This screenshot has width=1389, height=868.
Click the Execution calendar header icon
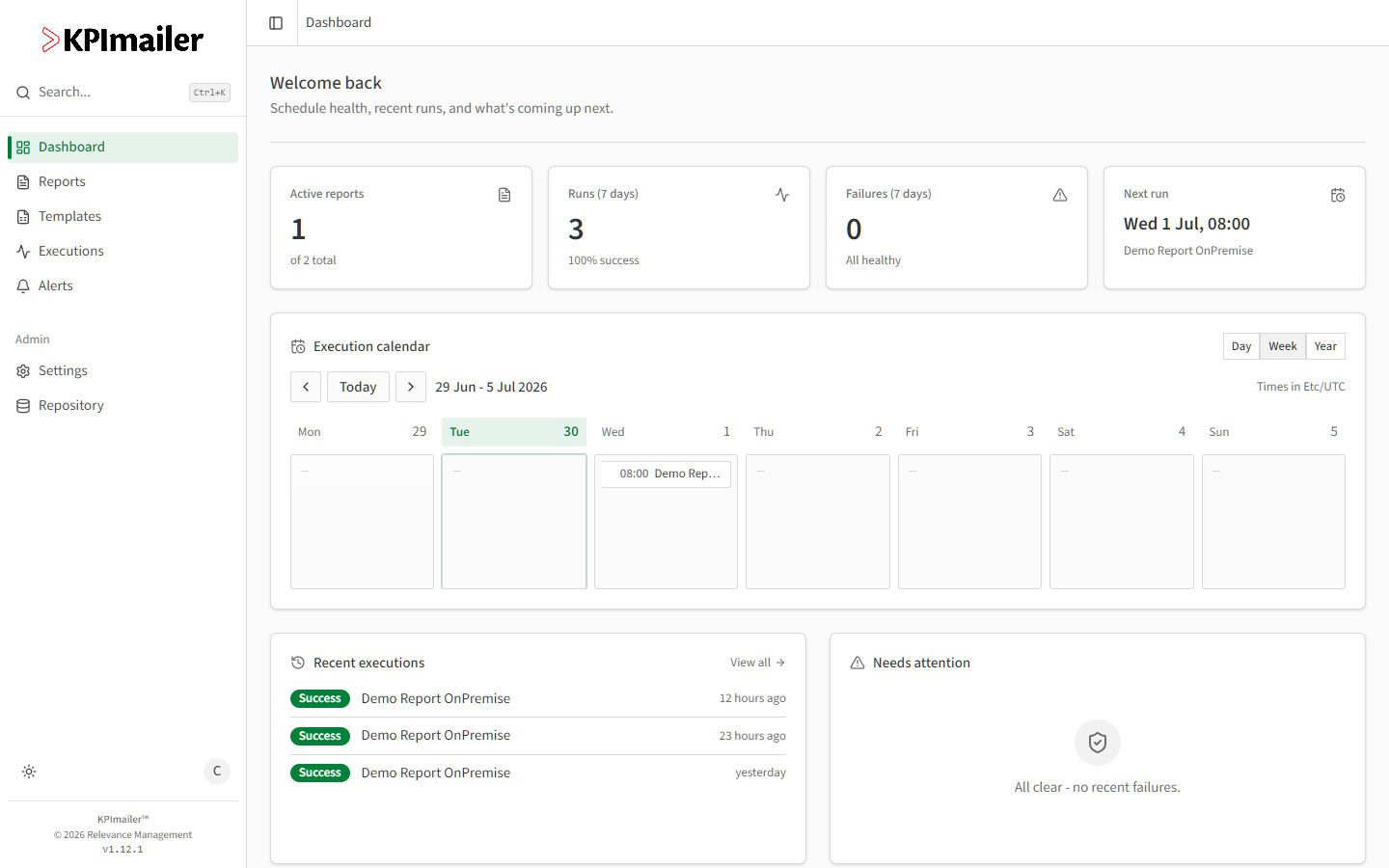(x=298, y=346)
